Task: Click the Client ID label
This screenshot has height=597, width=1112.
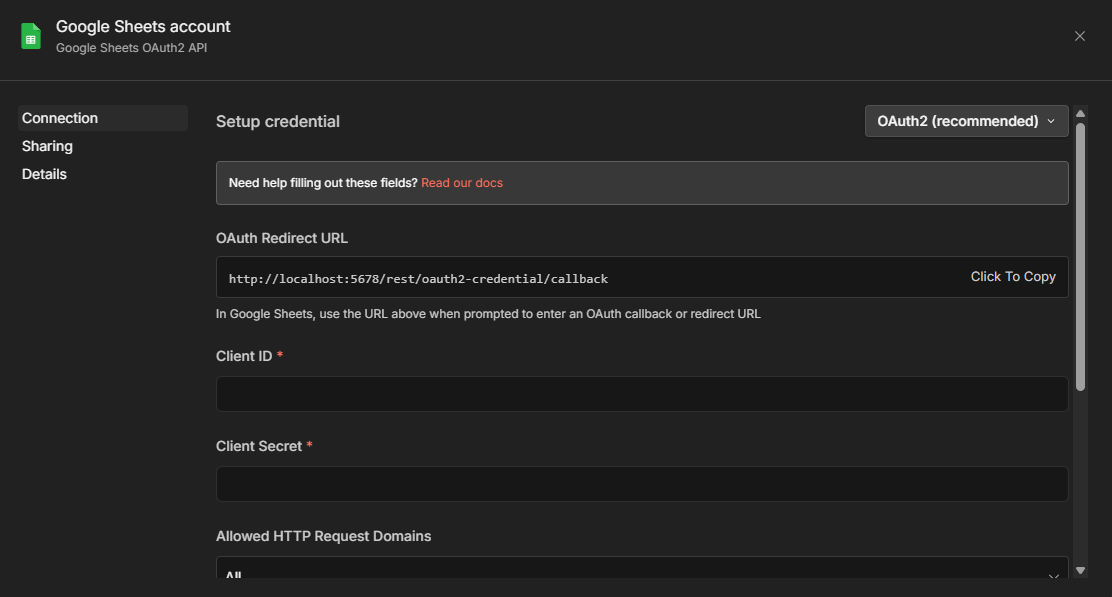Action: 244,356
